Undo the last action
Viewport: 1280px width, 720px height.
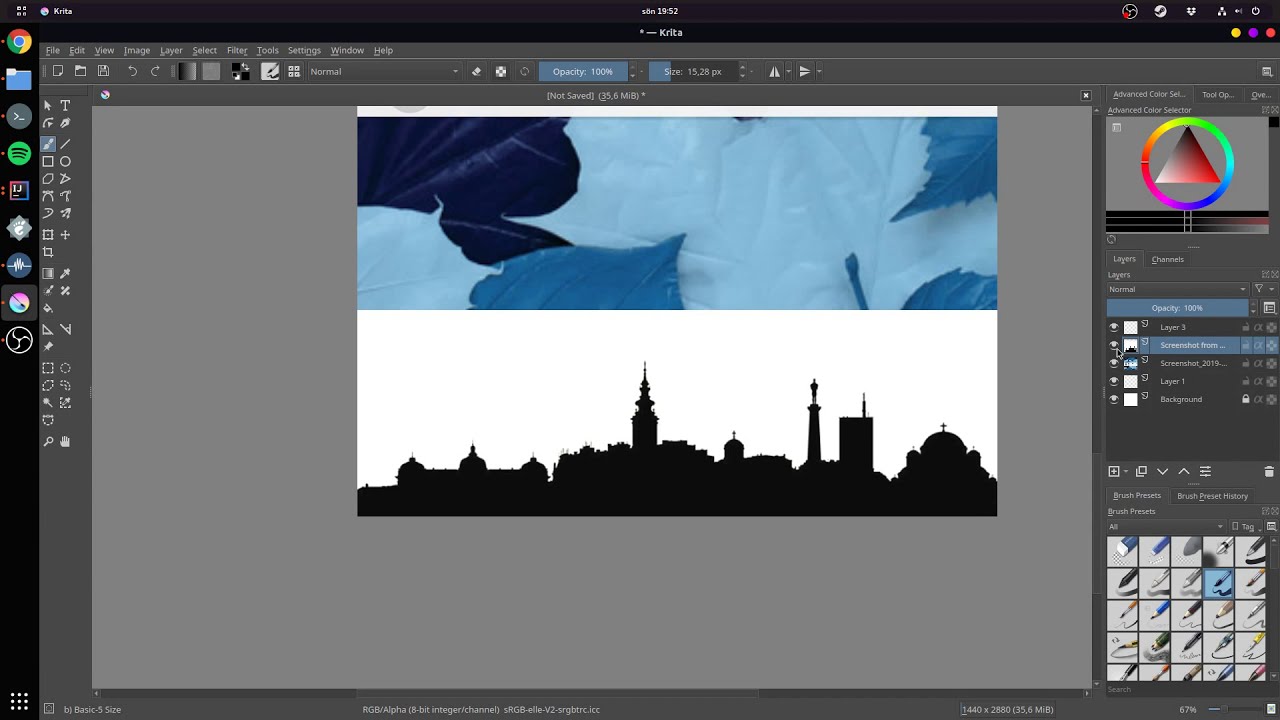(x=132, y=71)
